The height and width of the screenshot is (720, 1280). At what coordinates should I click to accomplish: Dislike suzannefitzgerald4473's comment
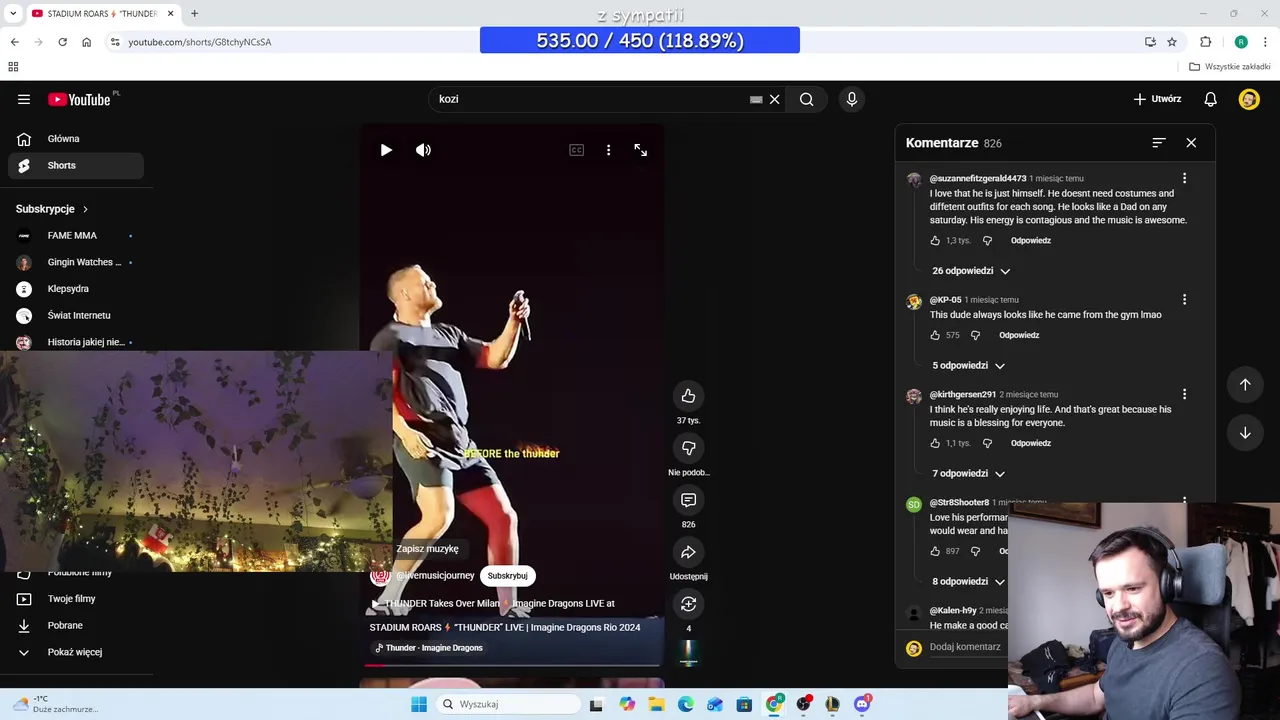[x=987, y=241]
